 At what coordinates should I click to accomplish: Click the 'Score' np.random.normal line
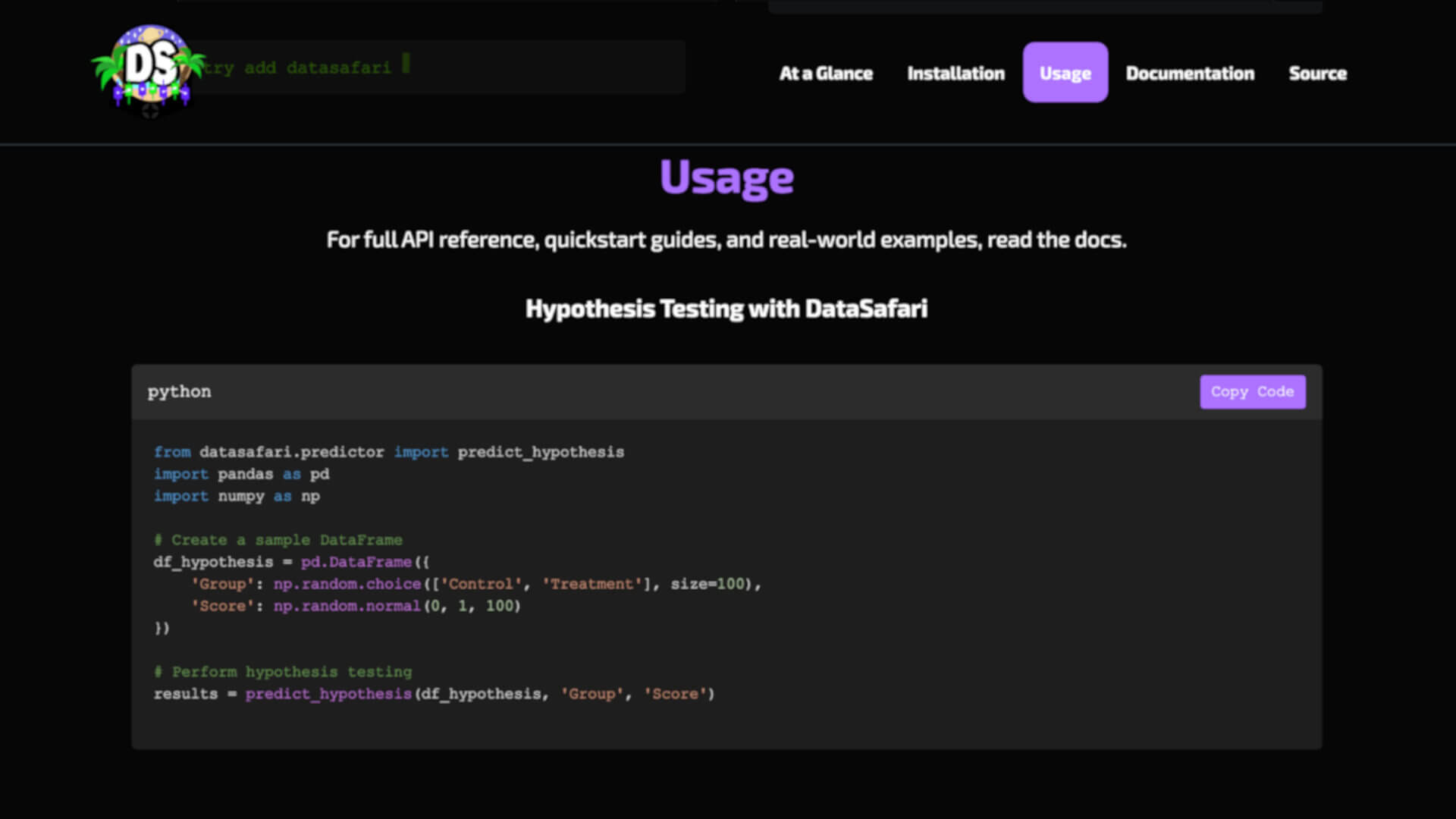tap(356, 606)
